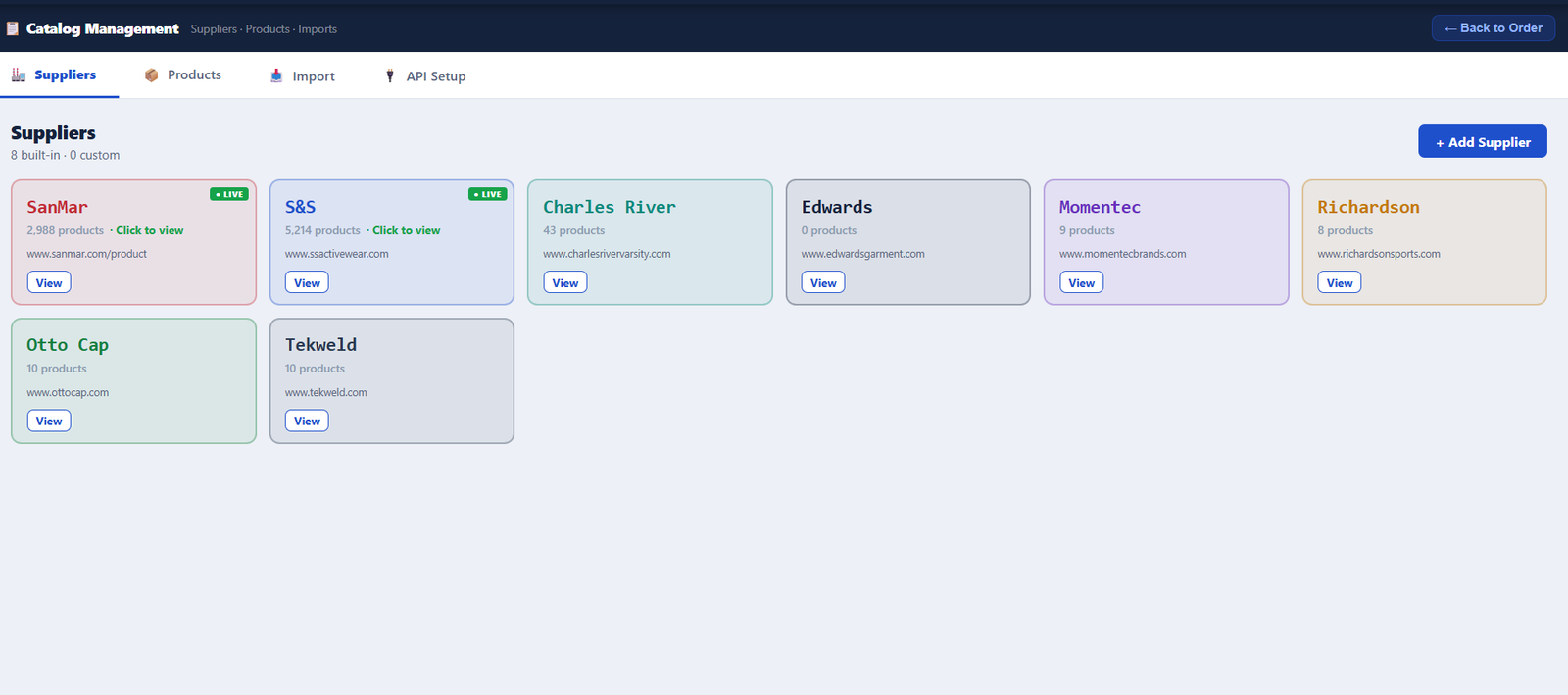
Task: Click www.edwardsgarment.com URL
Action: point(862,254)
